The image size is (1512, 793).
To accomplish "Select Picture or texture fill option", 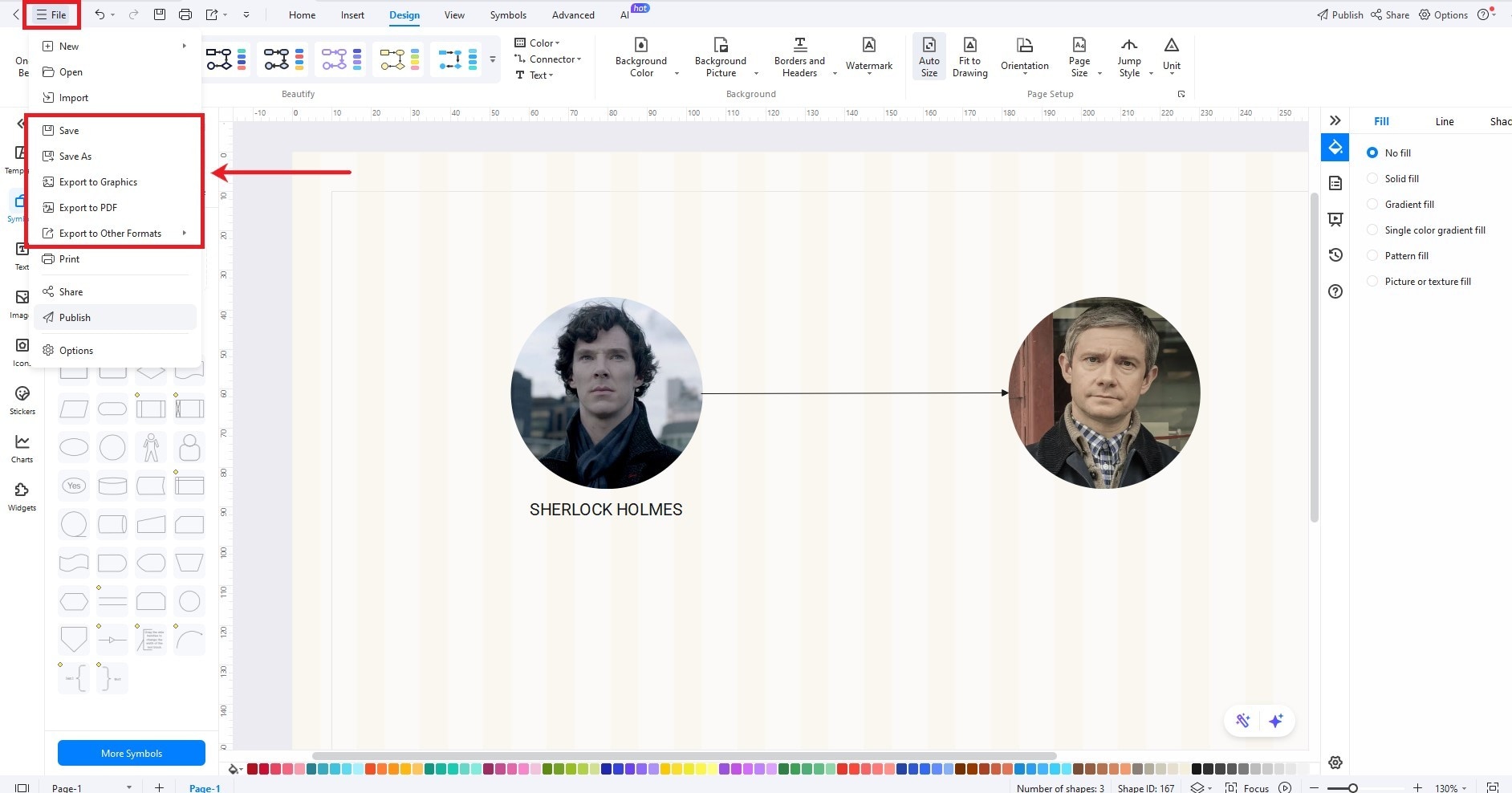I will [x=1372, y=281].
